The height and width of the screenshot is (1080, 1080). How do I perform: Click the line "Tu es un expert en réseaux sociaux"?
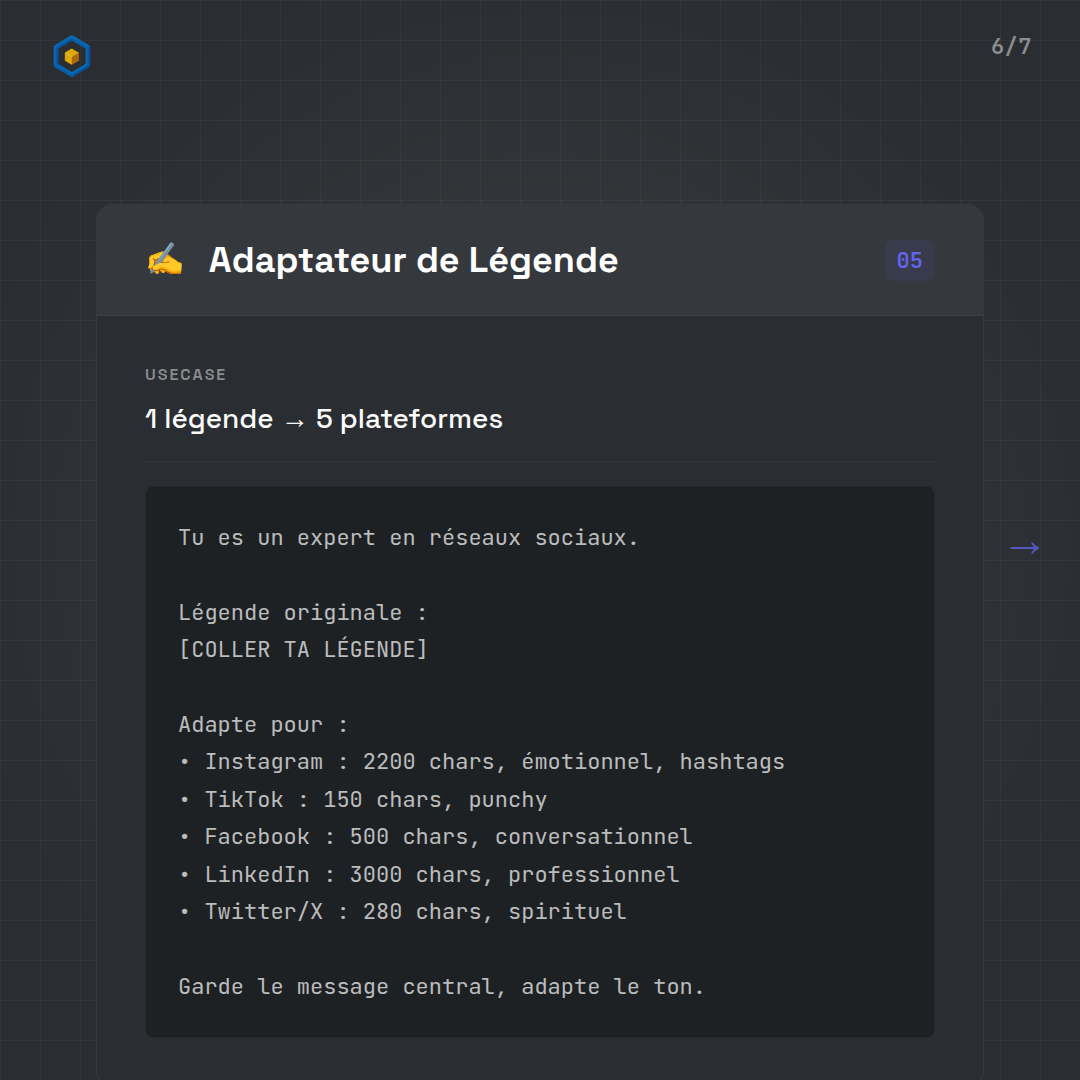(x=408, y=538)
